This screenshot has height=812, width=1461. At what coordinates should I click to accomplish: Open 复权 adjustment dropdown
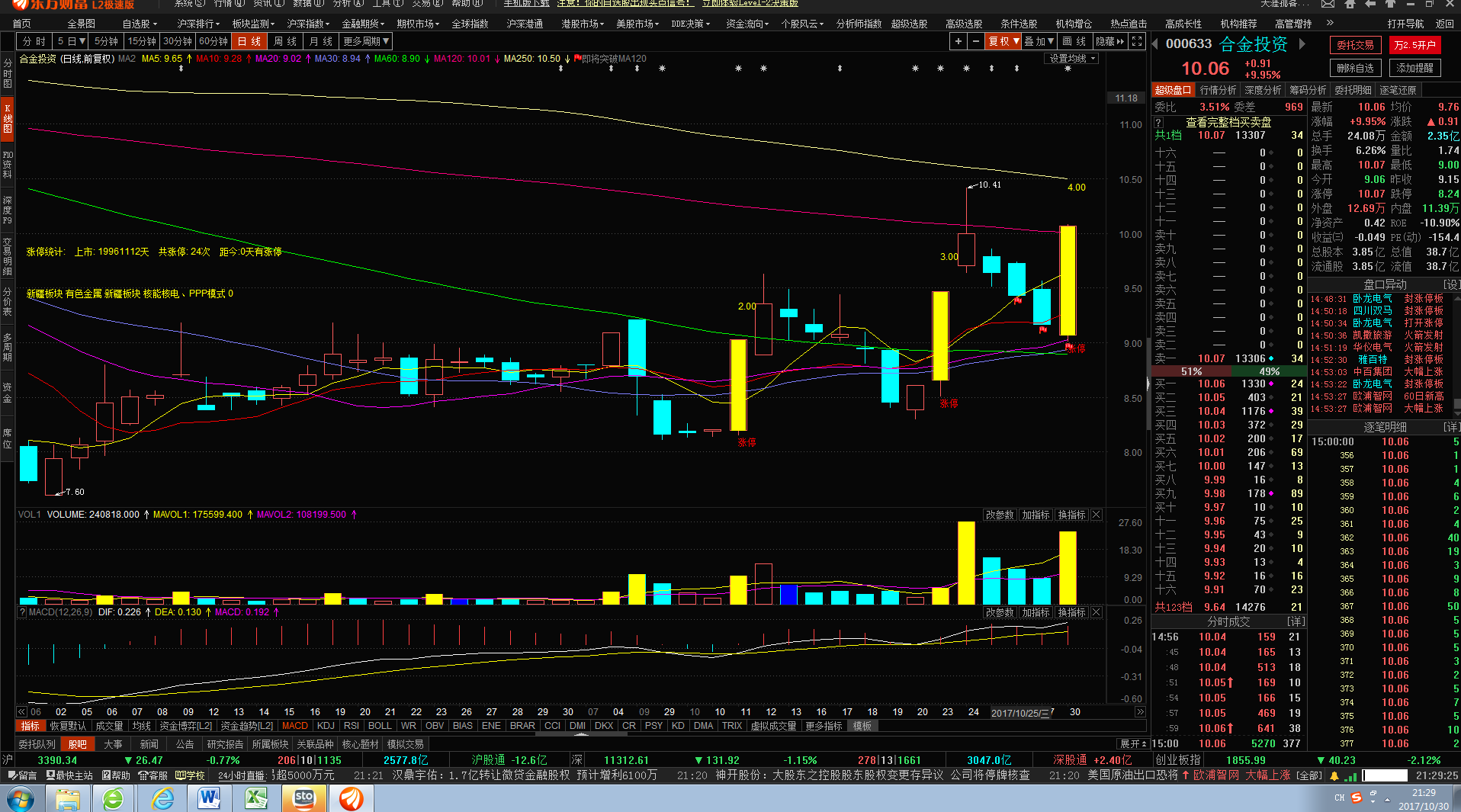coord(1003,41)
